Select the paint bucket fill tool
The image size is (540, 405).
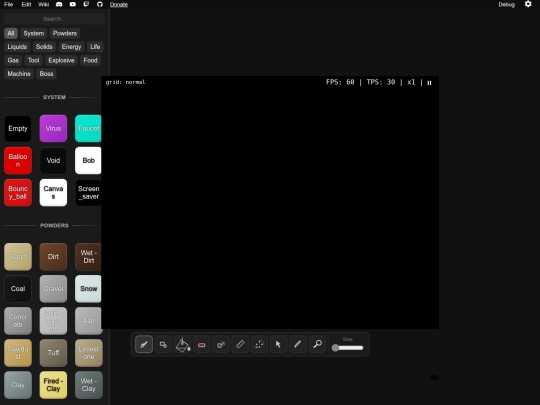[x=183, y=344]
